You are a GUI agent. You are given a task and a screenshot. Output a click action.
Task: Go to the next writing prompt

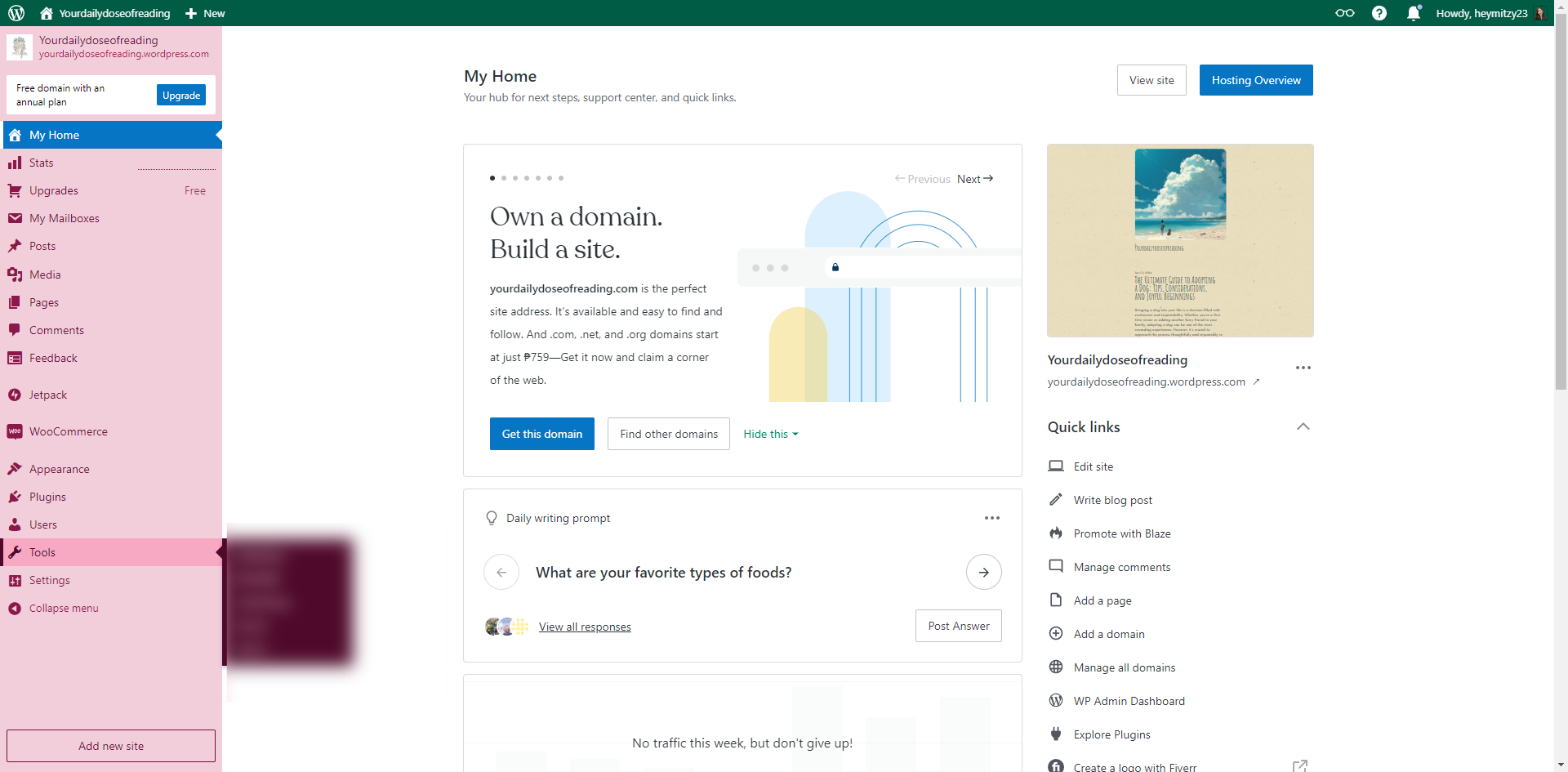(x=984, y=572)
